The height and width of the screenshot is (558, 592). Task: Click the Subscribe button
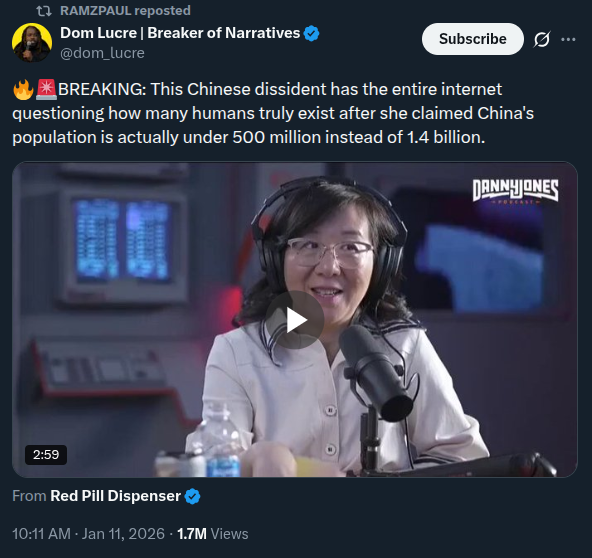click(473, 39)
